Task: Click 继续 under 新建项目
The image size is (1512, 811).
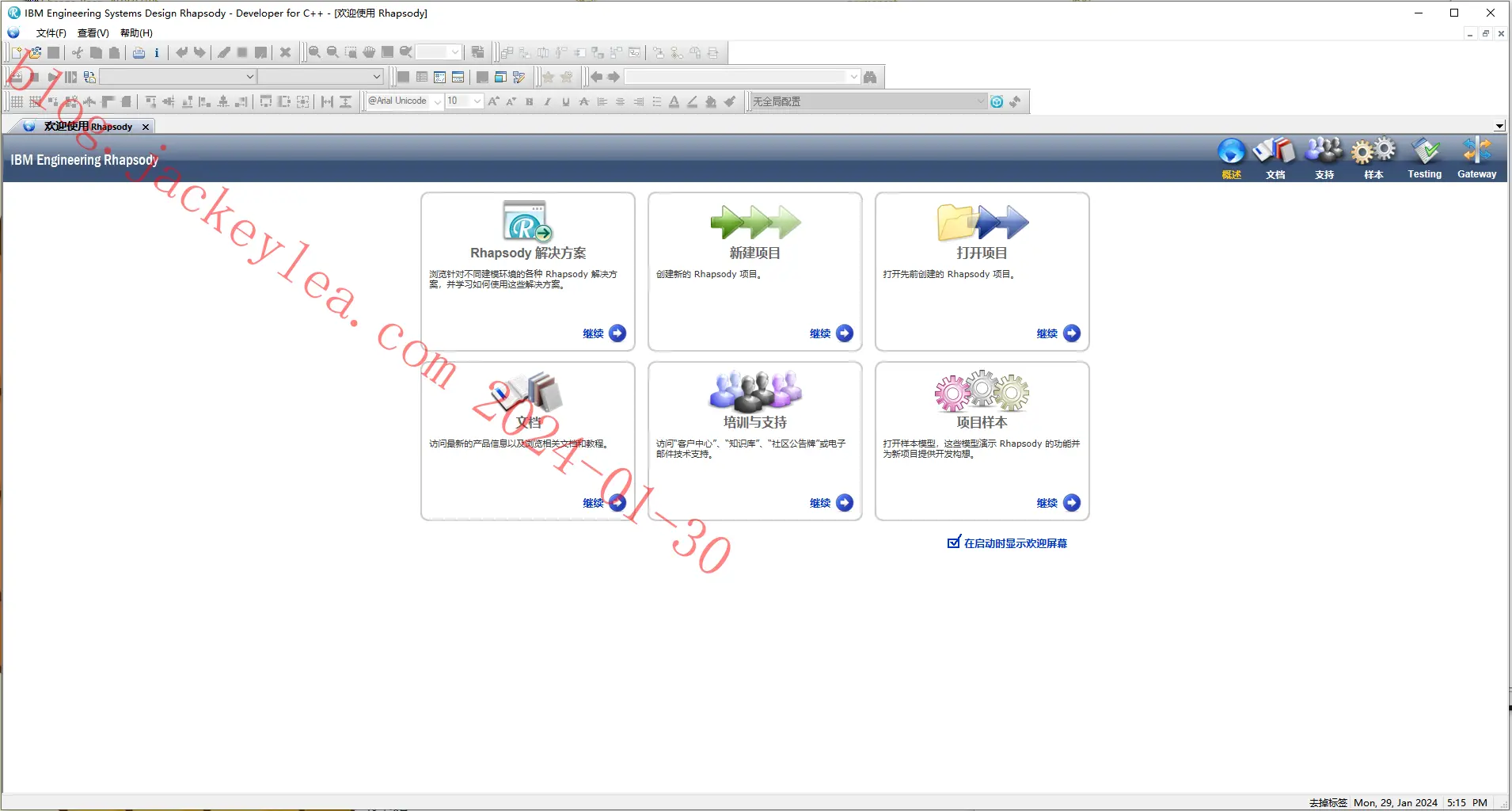Action: [x=831, y=333]
